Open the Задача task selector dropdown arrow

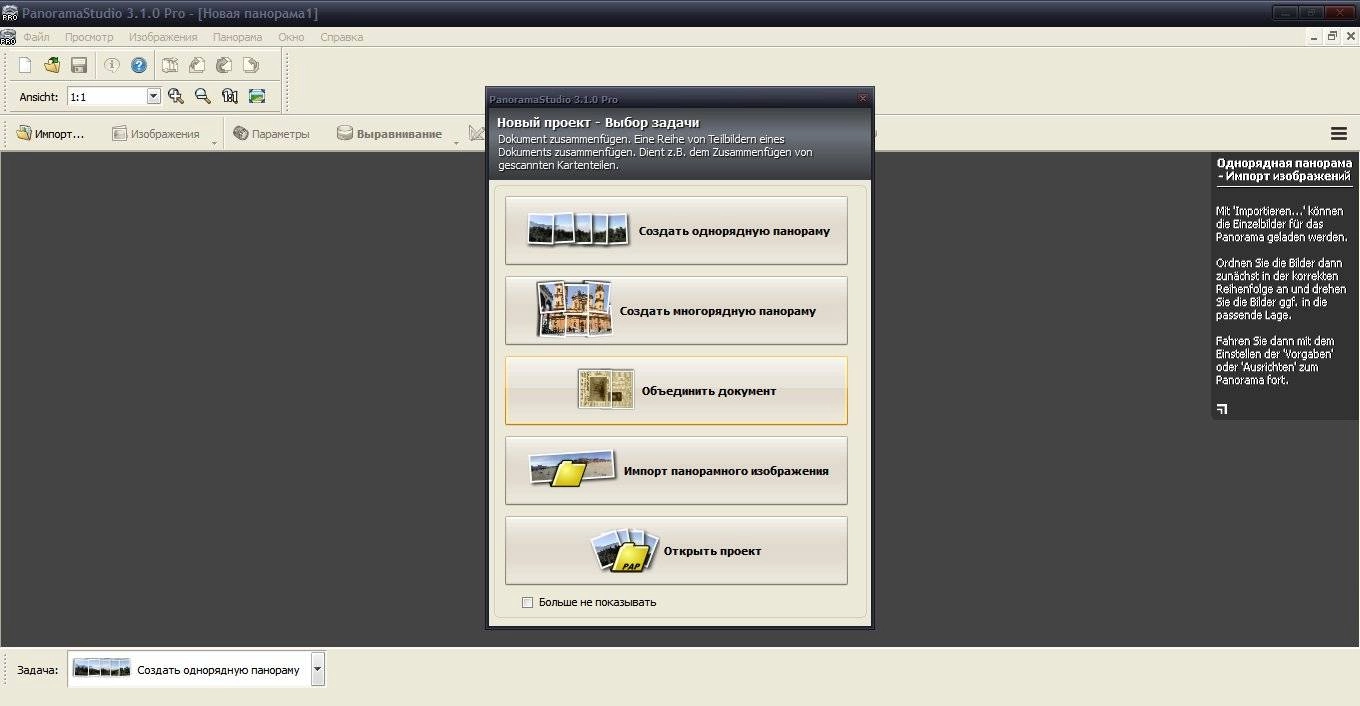click(318, 669)
